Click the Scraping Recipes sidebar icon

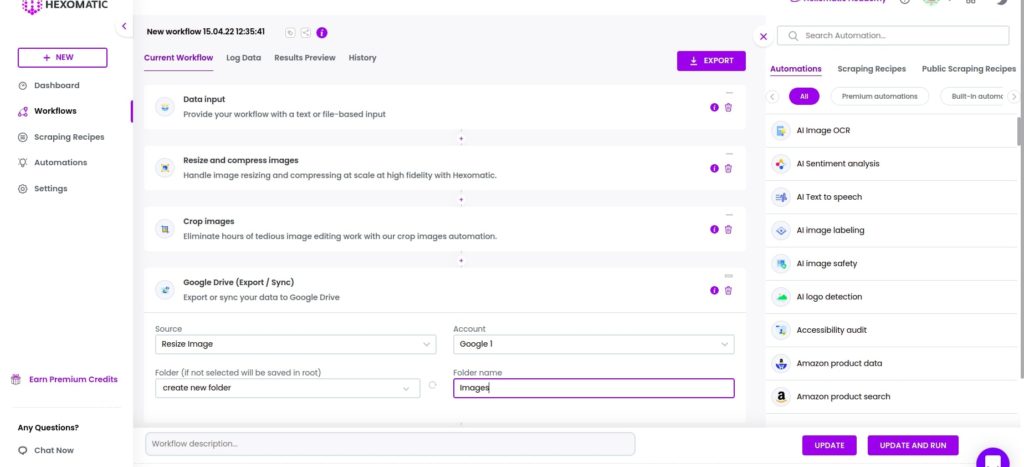(22, 137)
